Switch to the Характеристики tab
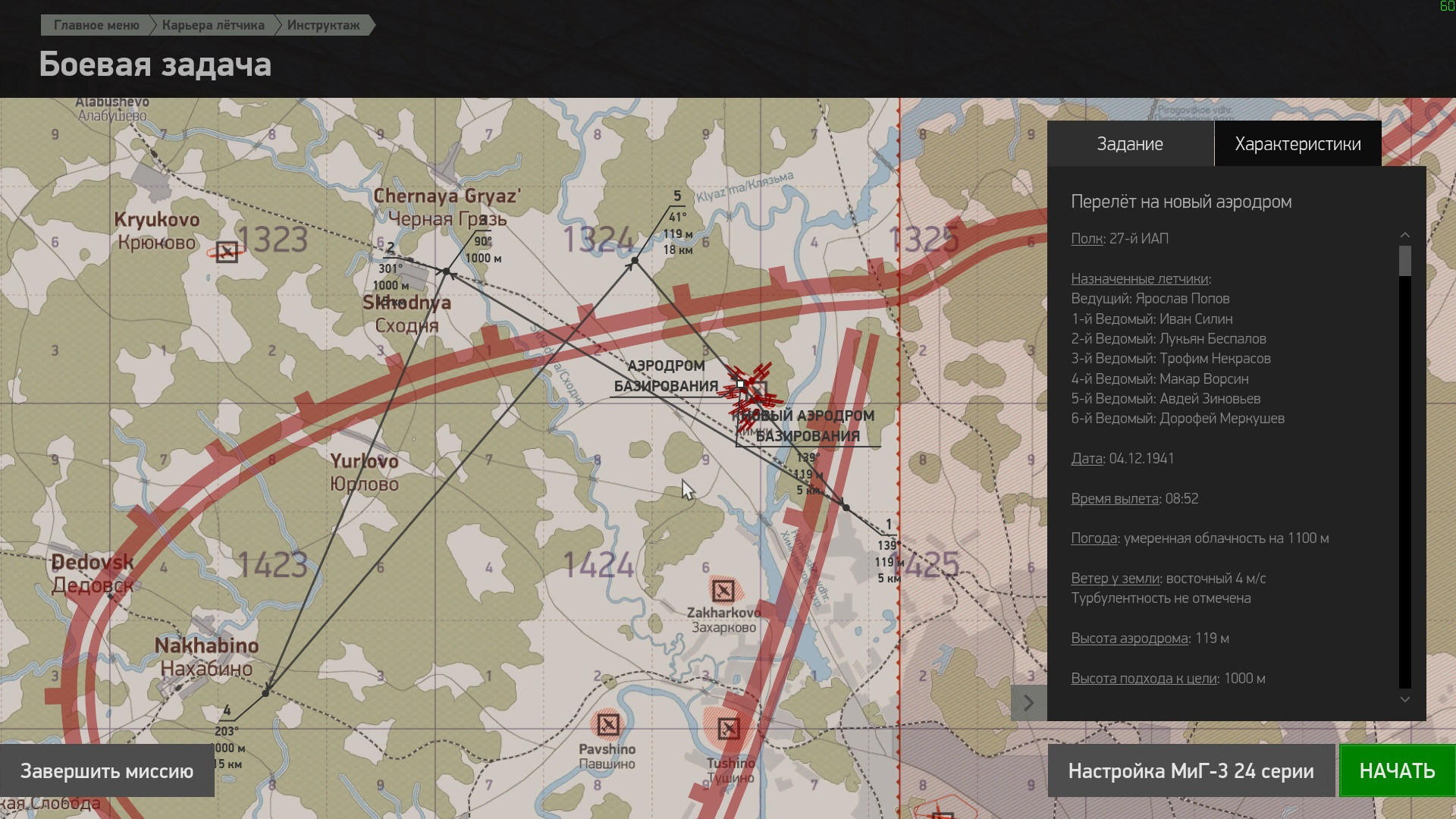Viewport: 1456px width, 819px height. (x=1298, y=144)
